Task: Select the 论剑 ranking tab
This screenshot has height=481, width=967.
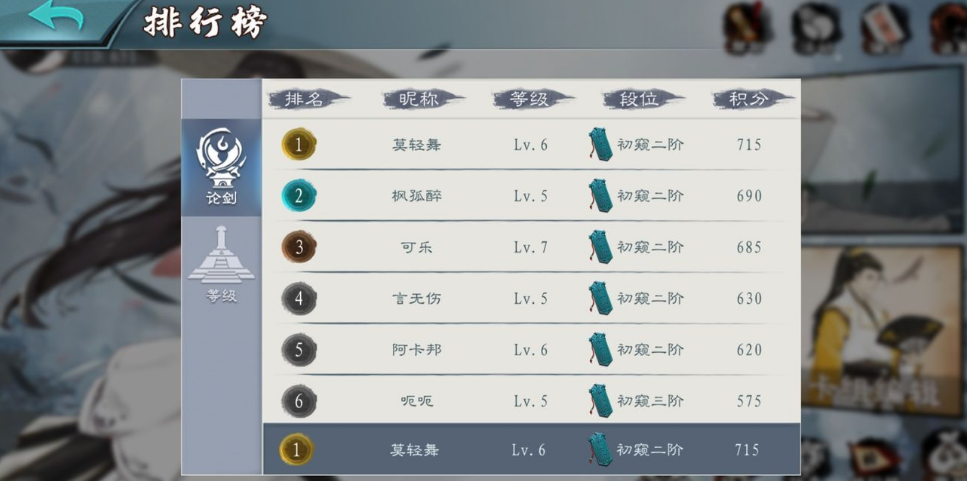Action: pos(221,167)
